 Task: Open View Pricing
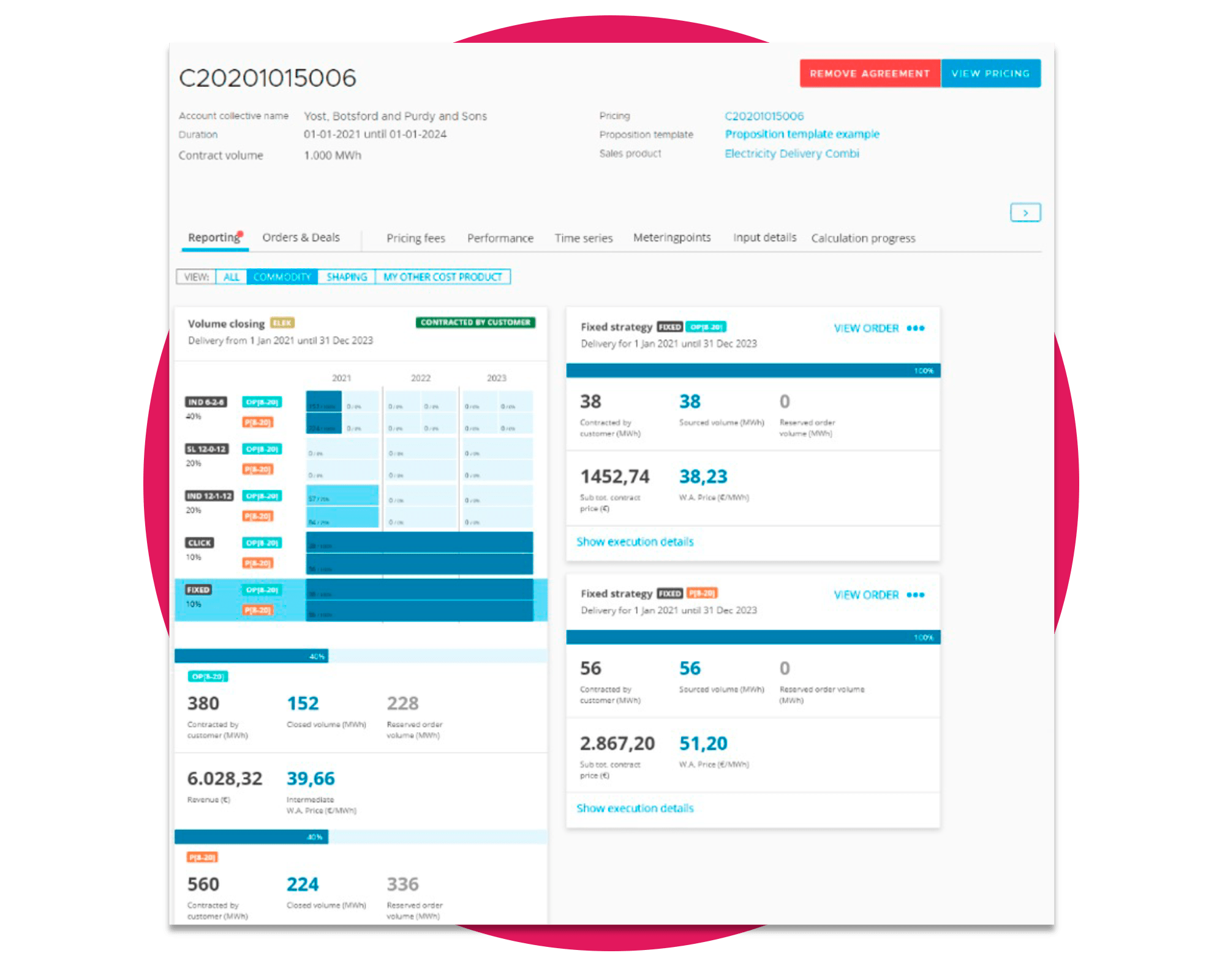990,73
